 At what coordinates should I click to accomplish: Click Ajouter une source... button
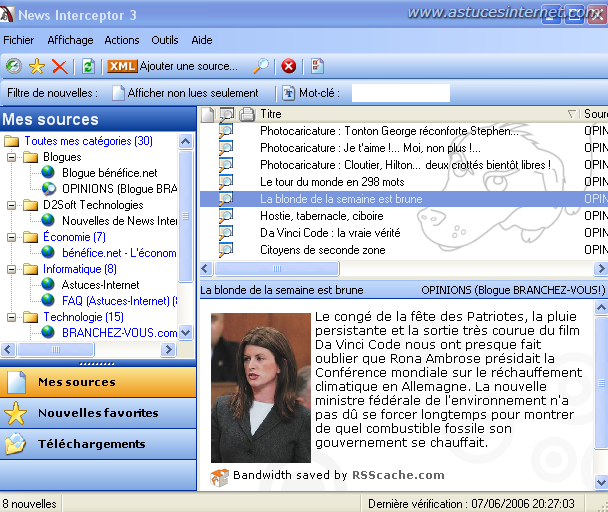coord(172,66)
